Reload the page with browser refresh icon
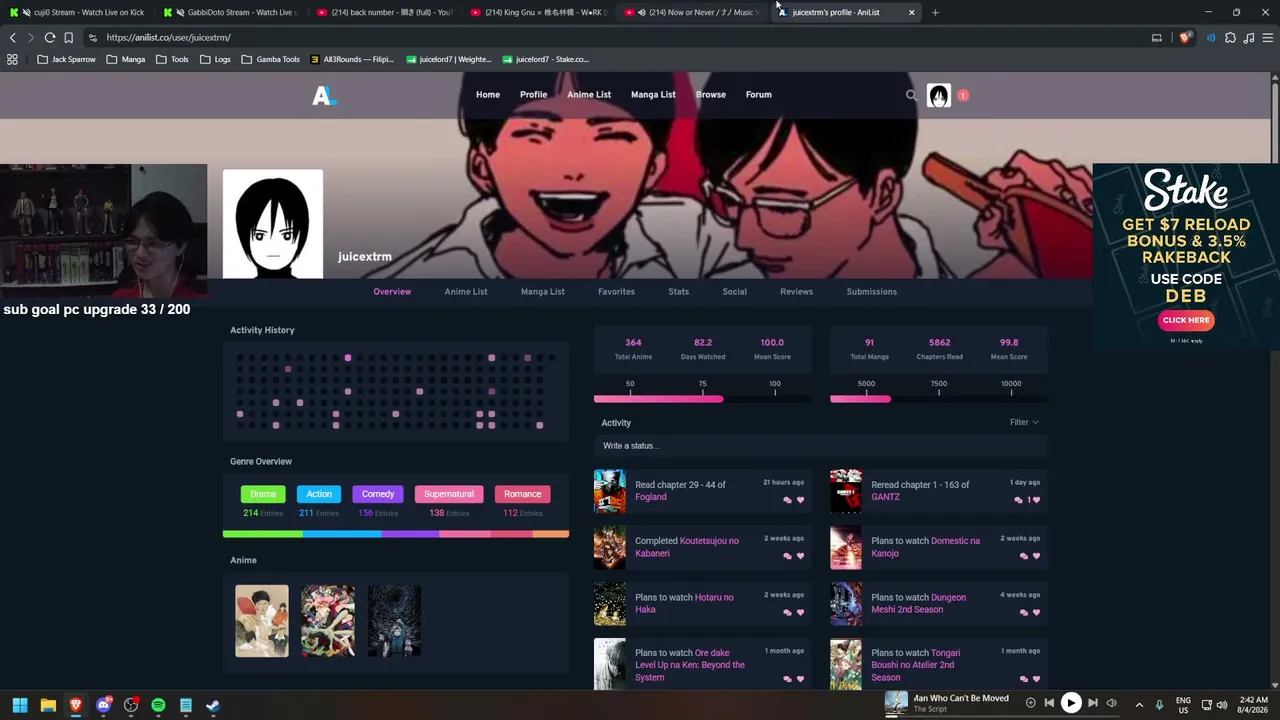1280x720 pixels. 50,37
